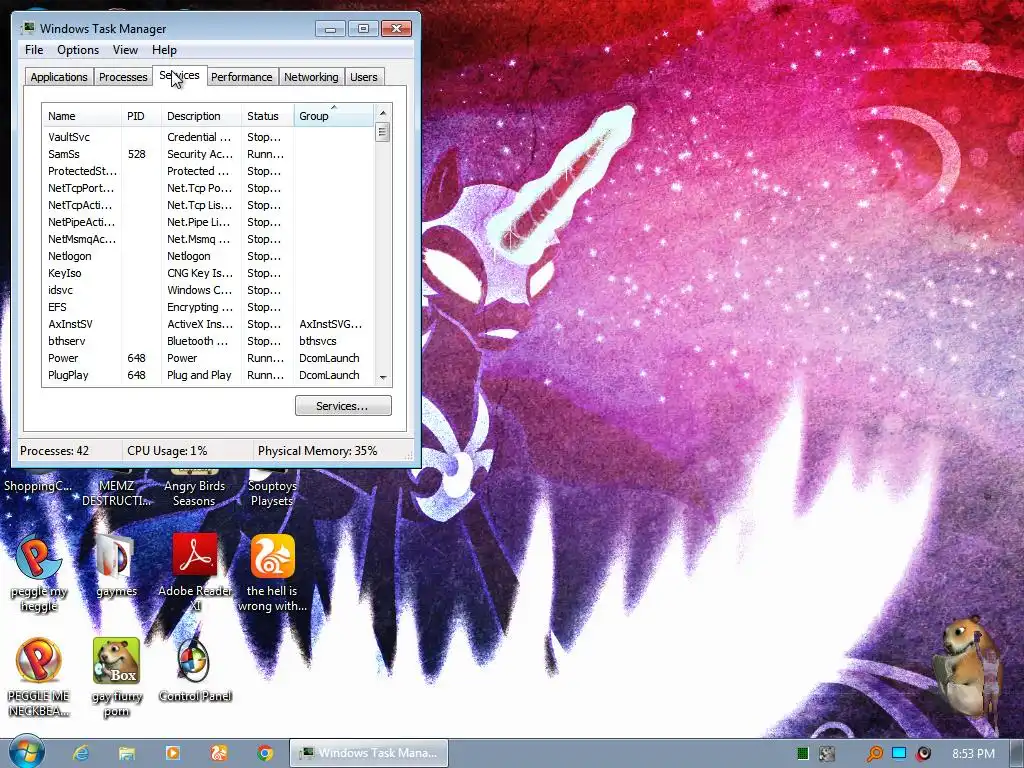The height and width of the screenshot is (768, 1024).
Task: Click 'Physical Memory: 35%' in status bar
Action: click(317, 451)
